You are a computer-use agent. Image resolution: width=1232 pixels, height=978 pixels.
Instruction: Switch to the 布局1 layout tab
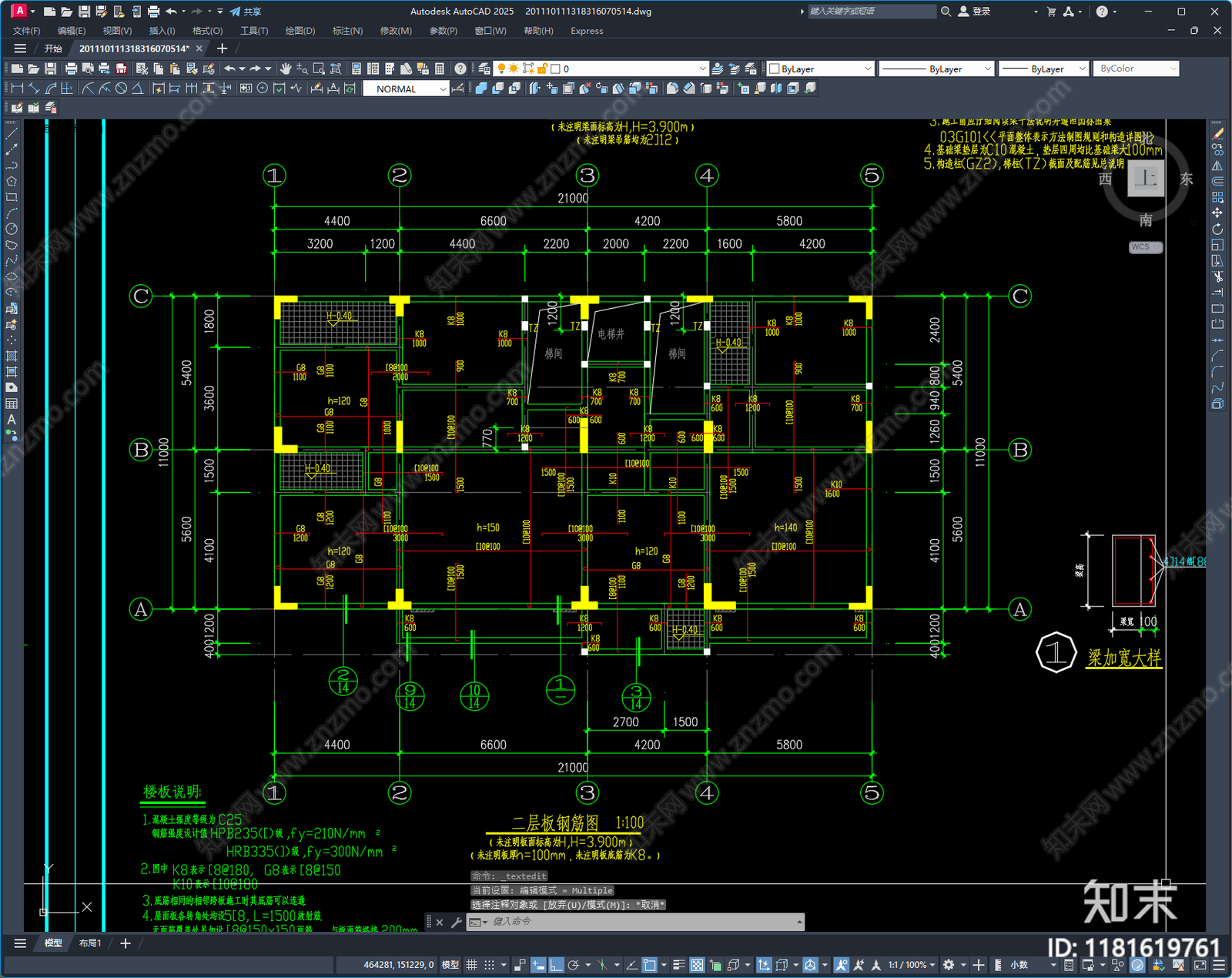coord(90,943)
